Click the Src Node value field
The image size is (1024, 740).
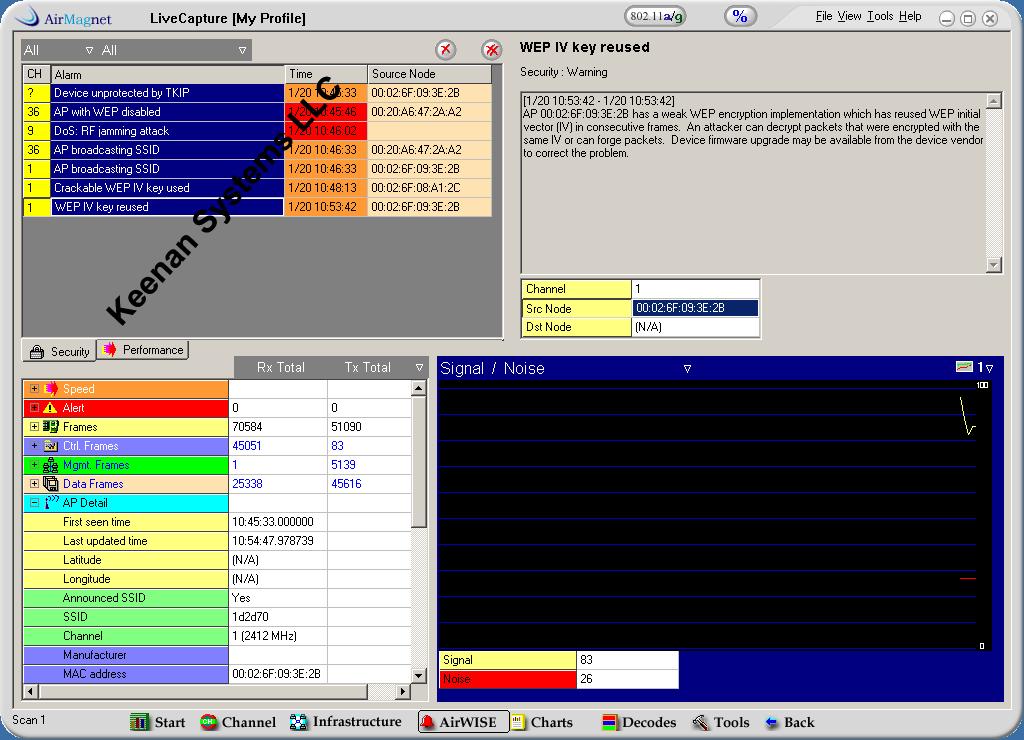(695, 308)
